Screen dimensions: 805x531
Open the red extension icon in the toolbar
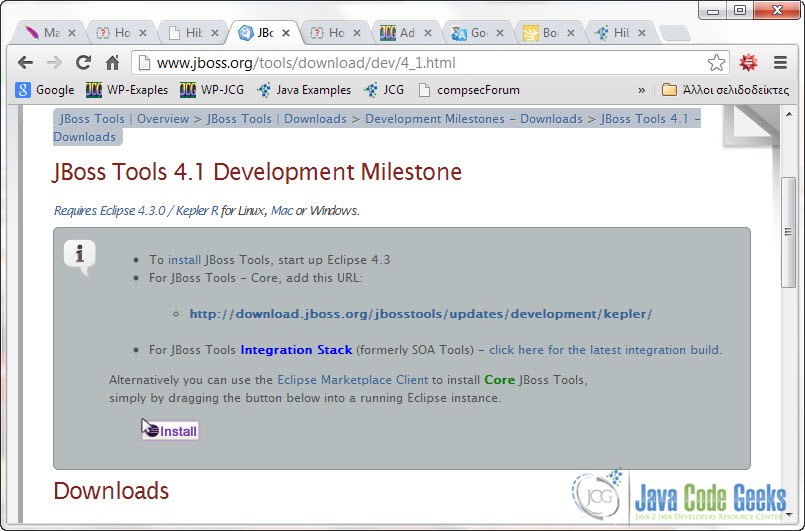click(x=748, y=63)
